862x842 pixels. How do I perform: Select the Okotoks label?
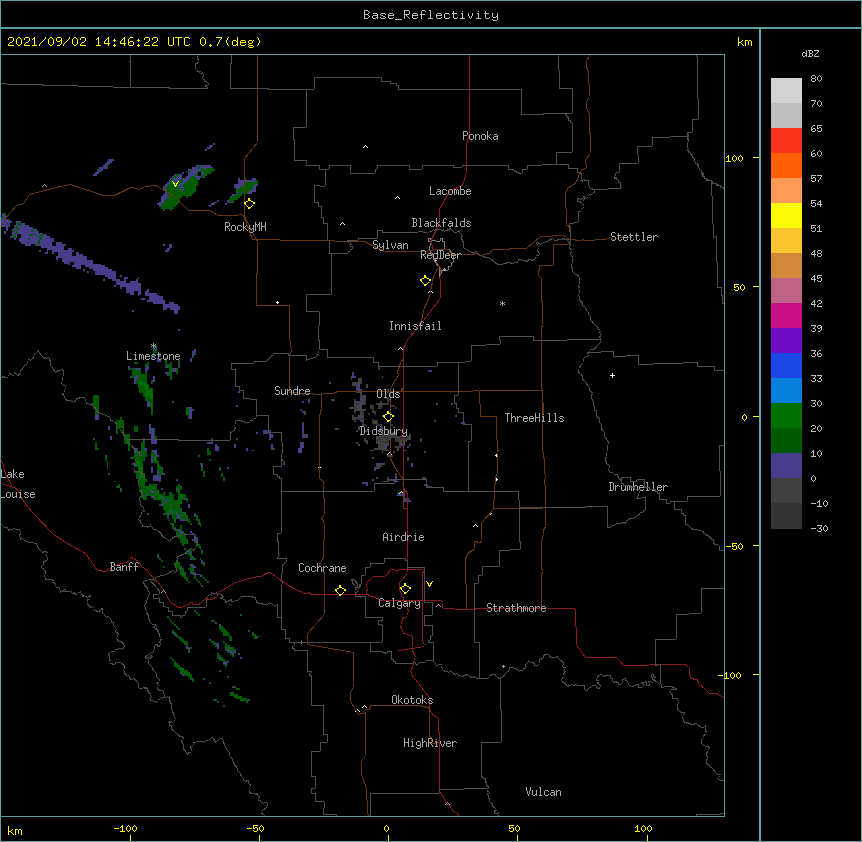click(412, 700)
